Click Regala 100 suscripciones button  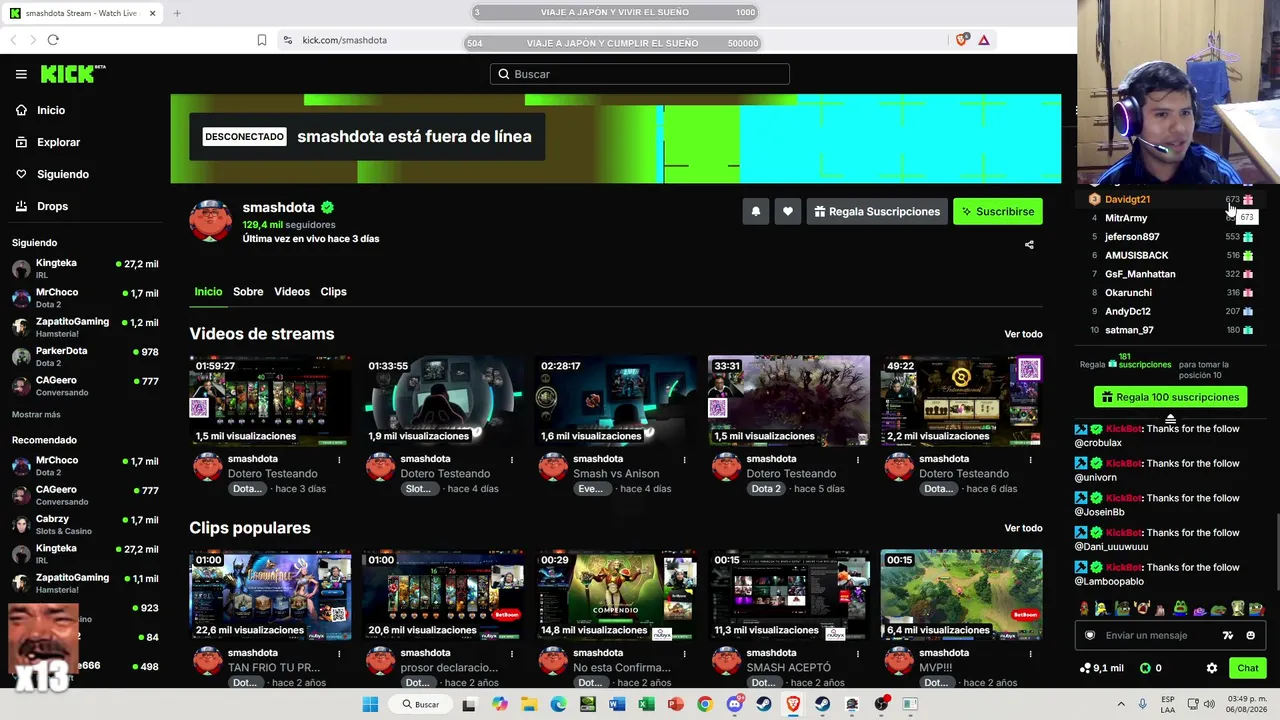point(1170,397)
